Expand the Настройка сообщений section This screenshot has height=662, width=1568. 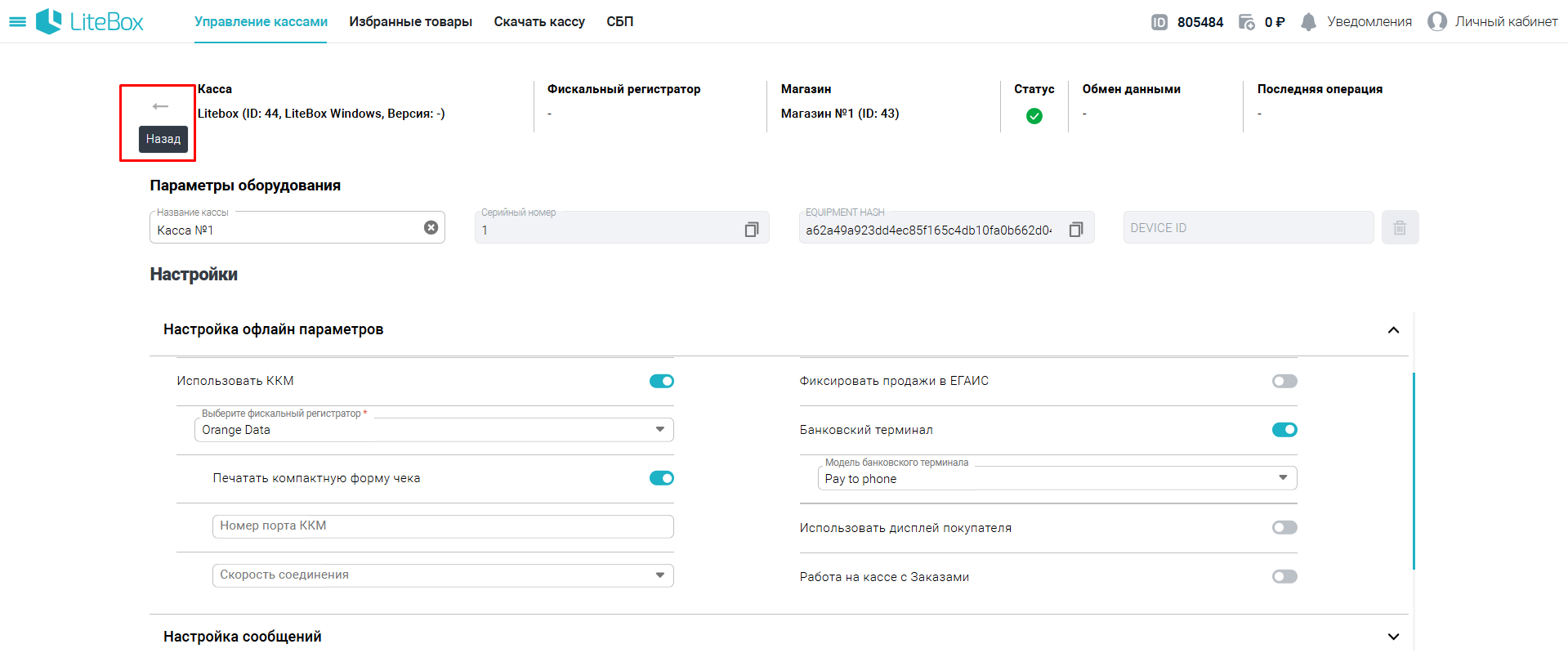click(1393, 637)
